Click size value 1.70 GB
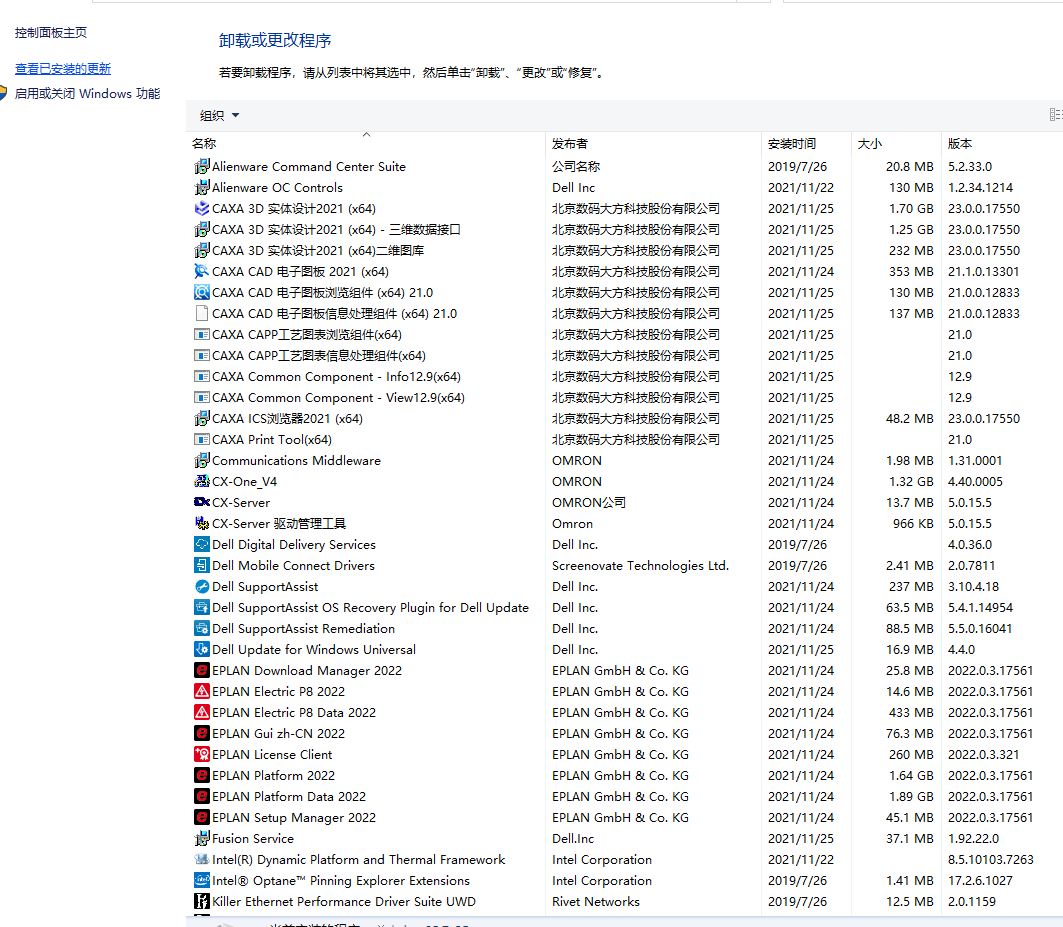Screen dimensions: 1063x927 911,208
